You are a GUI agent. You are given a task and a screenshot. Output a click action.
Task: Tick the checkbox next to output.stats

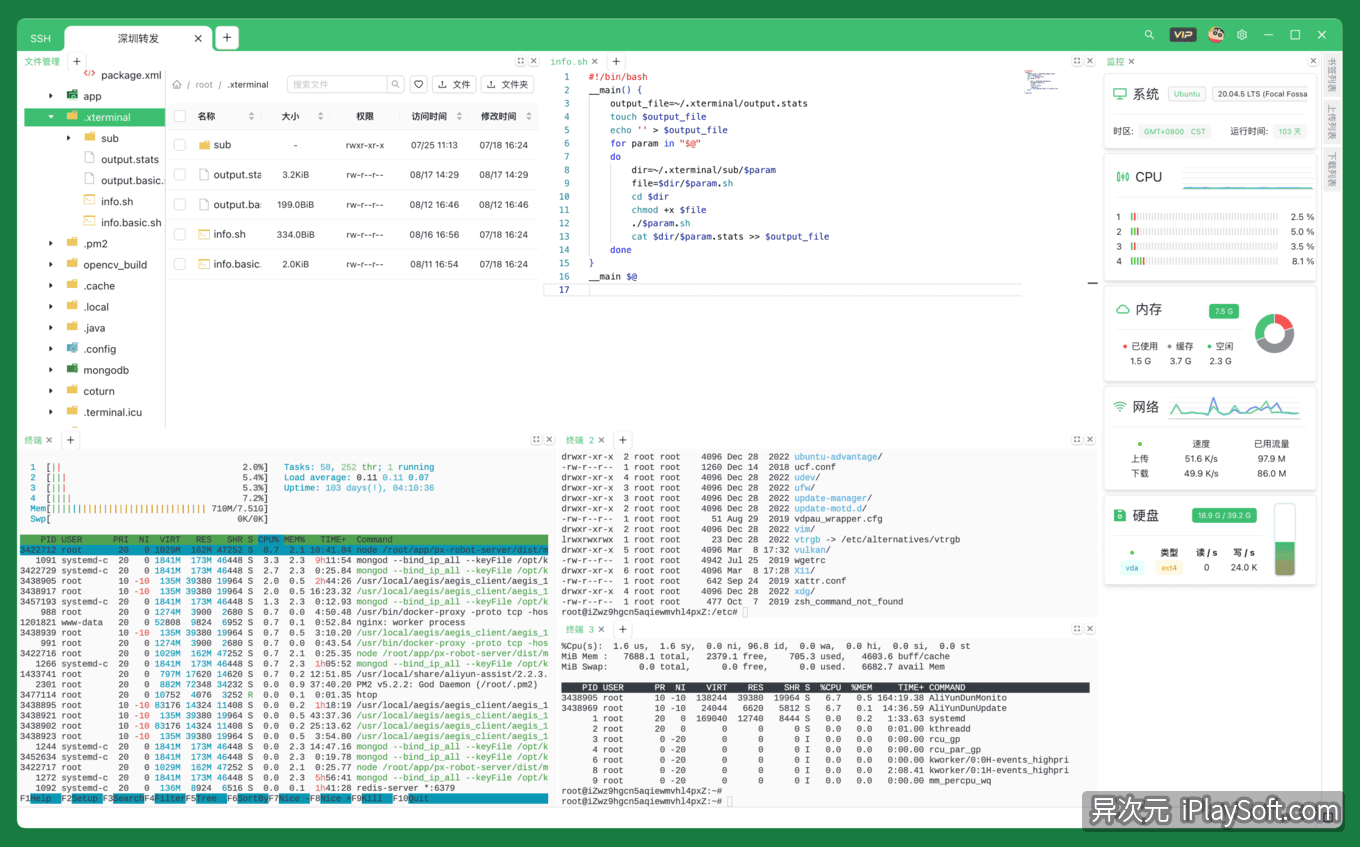pyautogui.click(x=182, y=174)
